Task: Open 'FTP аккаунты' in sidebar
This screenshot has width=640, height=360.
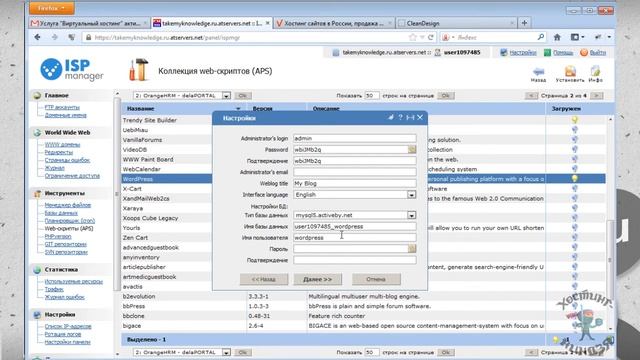Action: 62,107
